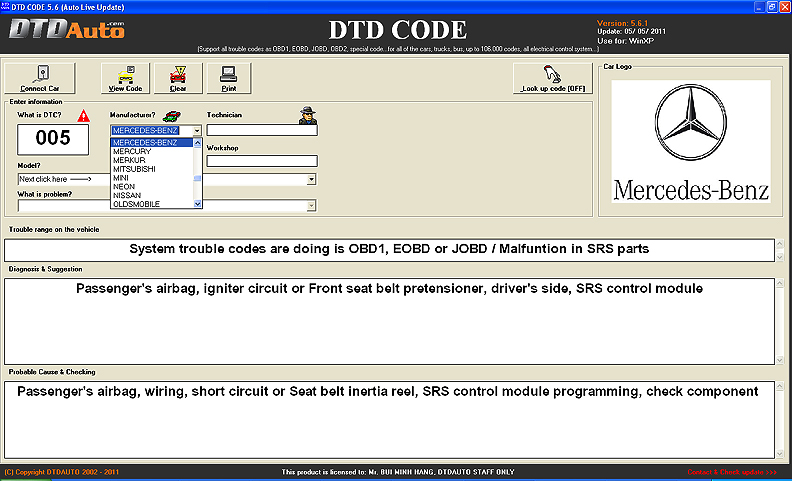792x481 pixels.
Task: Click the manufacturer list's scroll-up arrow
Action: 197,143
